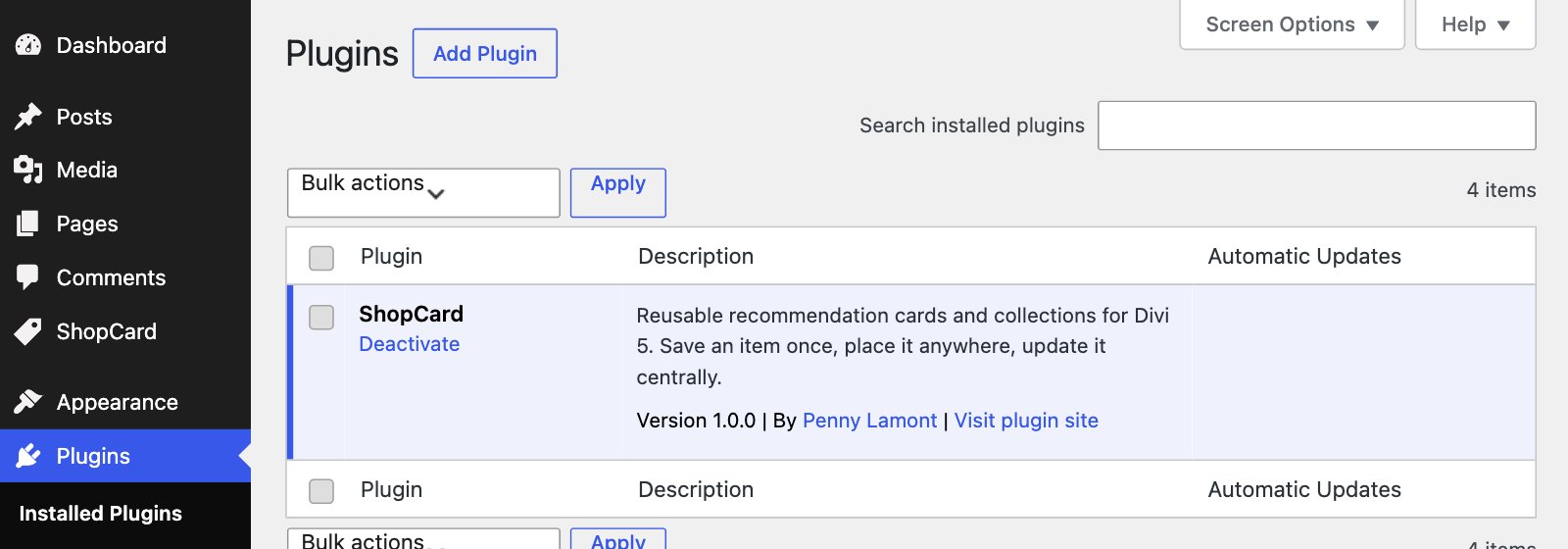The image size is (1568, 549).
Task: Focus the Search installed plugins field
Action: click(x=1316, y=125)
